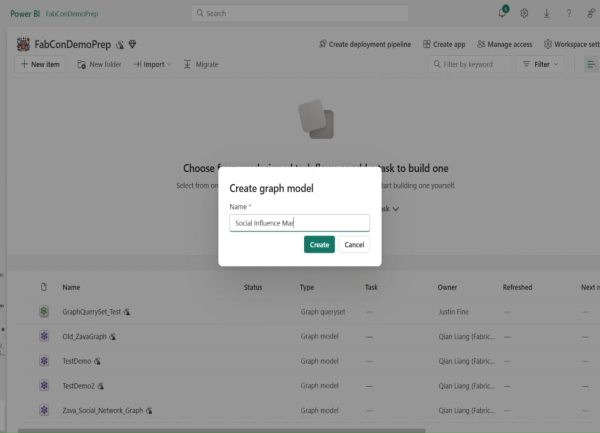
Task: Click the Status column header
Action: point(253,287)
